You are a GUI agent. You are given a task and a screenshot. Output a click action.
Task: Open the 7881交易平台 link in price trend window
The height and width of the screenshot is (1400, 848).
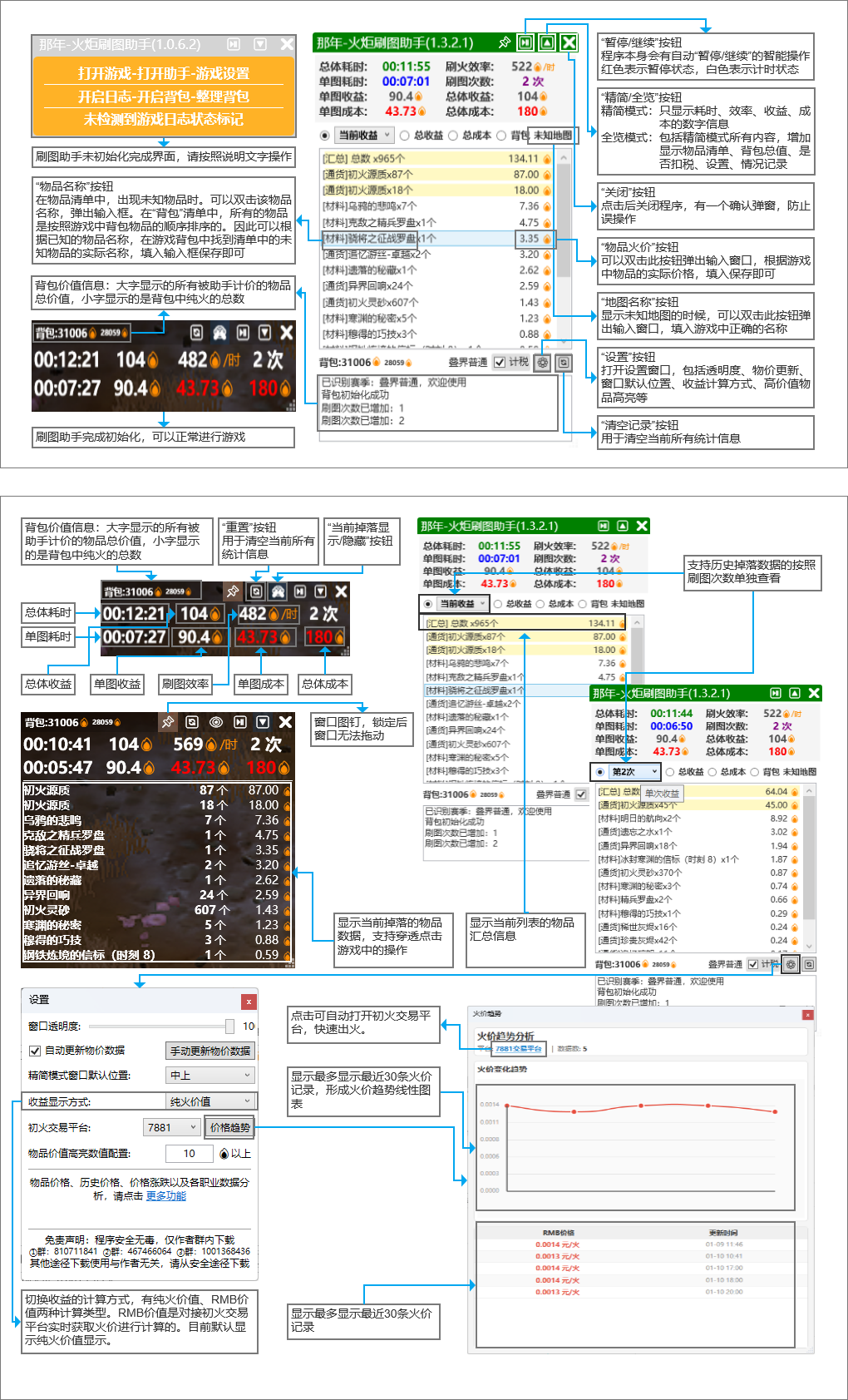tap(519, 1049)
